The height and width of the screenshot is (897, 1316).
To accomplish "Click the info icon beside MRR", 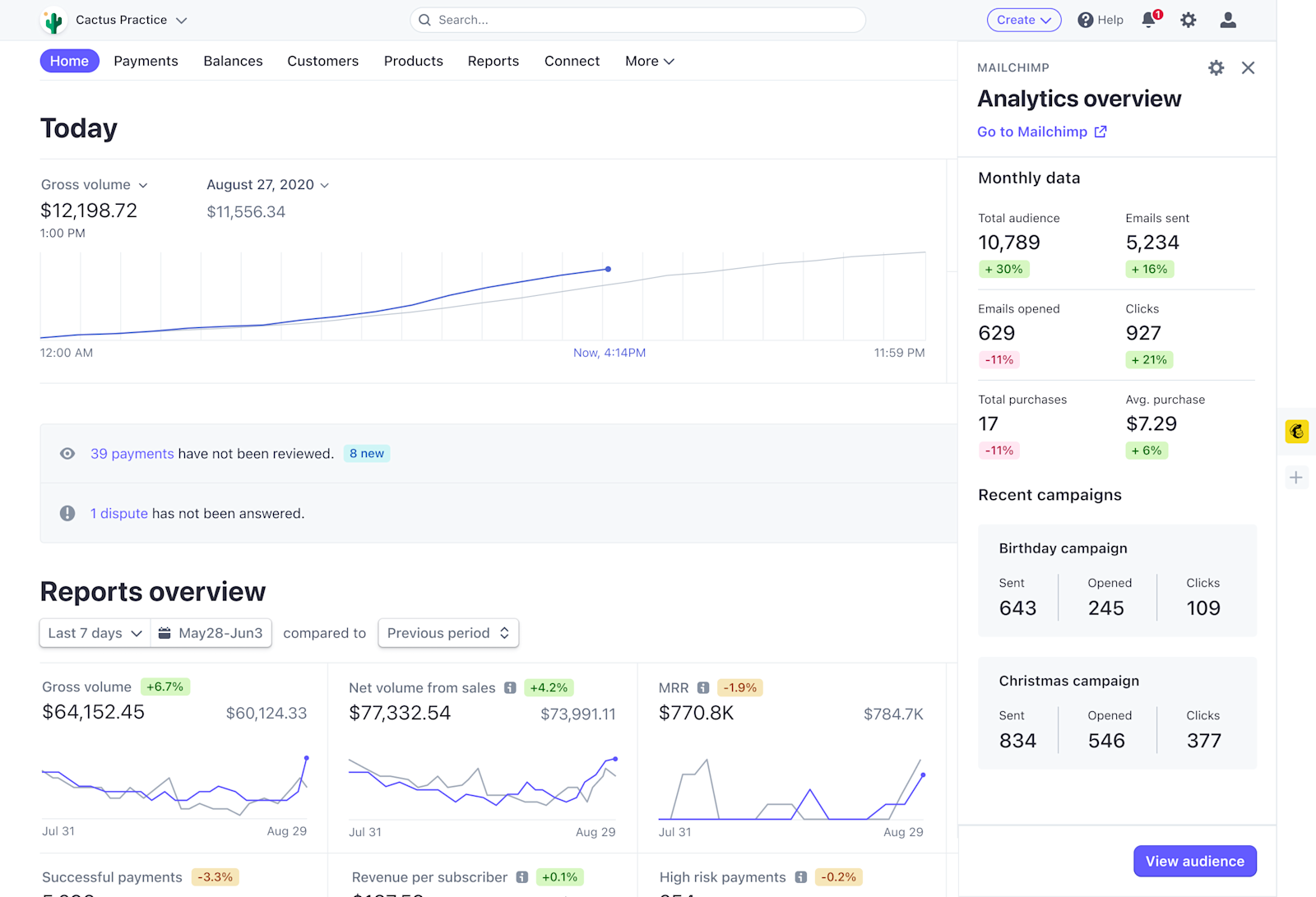I will pos(703,687).
